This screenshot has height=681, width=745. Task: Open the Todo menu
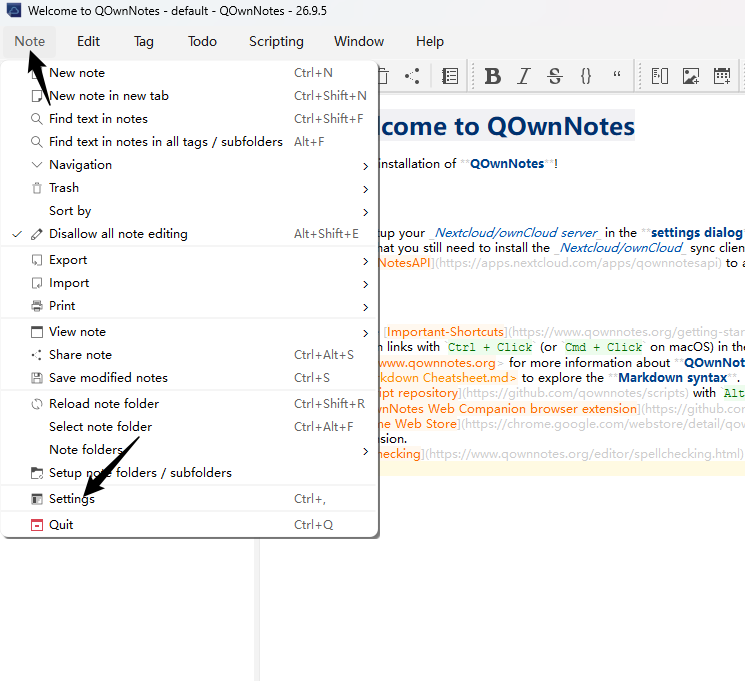click(202, 42)
